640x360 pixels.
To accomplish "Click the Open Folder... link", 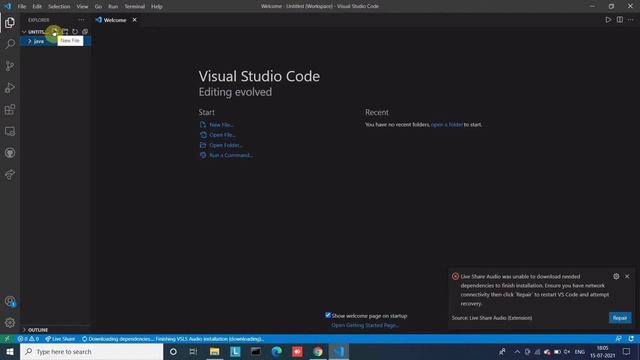I will click(x=226, y=145).
